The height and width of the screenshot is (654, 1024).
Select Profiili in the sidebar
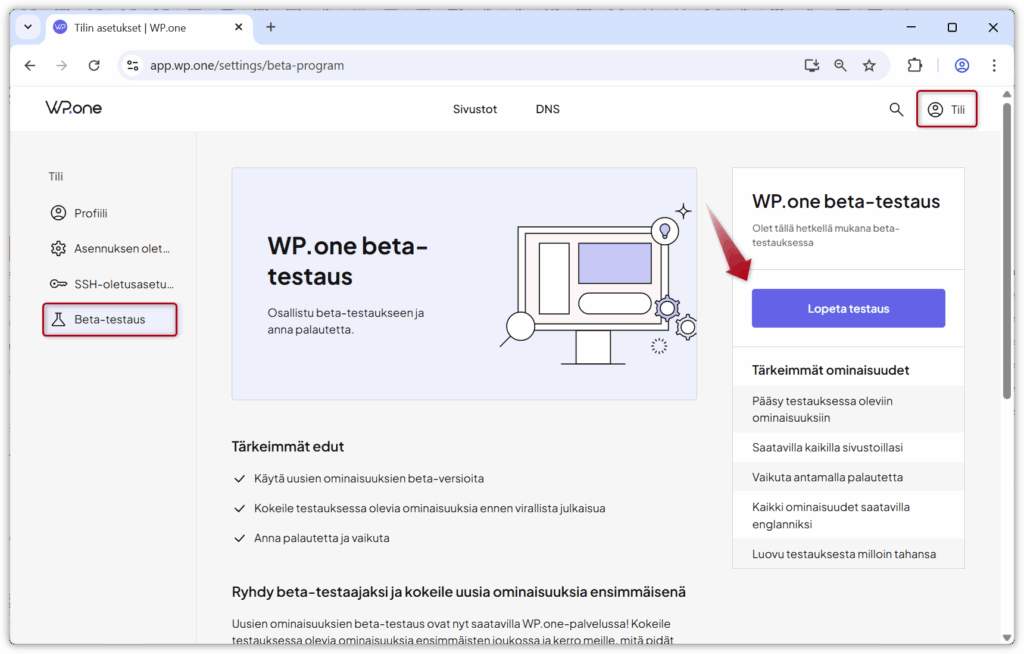click(90, 213)
